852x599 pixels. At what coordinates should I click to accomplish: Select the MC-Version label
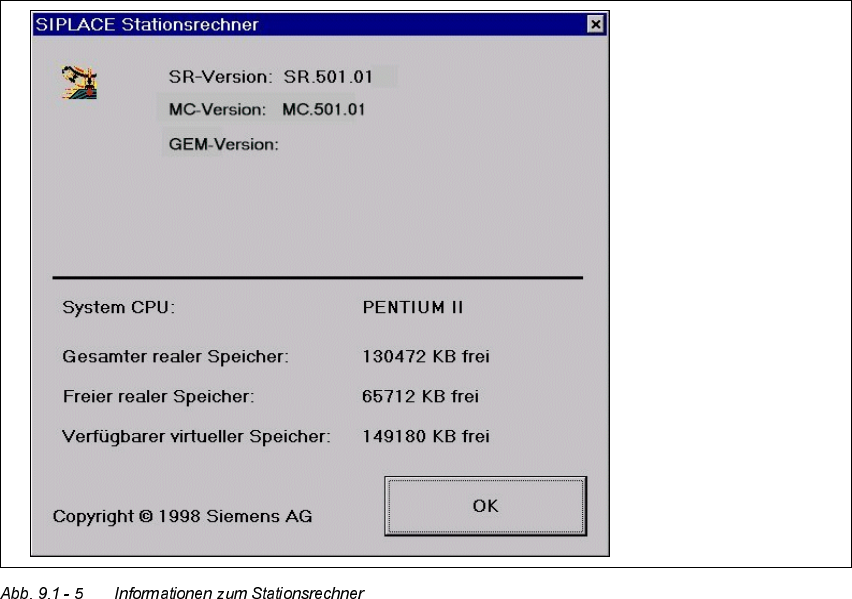(217, 109)
